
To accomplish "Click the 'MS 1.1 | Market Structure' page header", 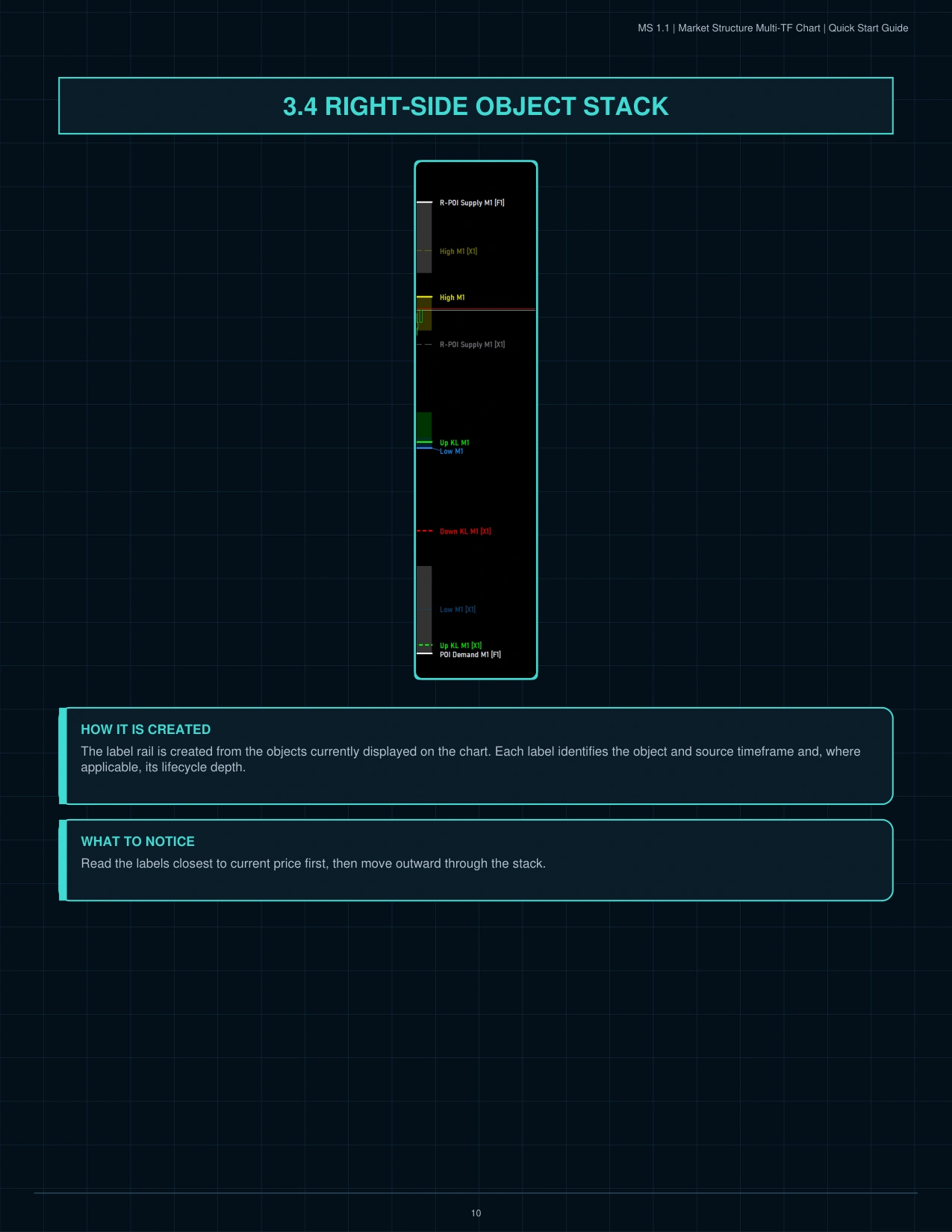I will tap(773, 28).
